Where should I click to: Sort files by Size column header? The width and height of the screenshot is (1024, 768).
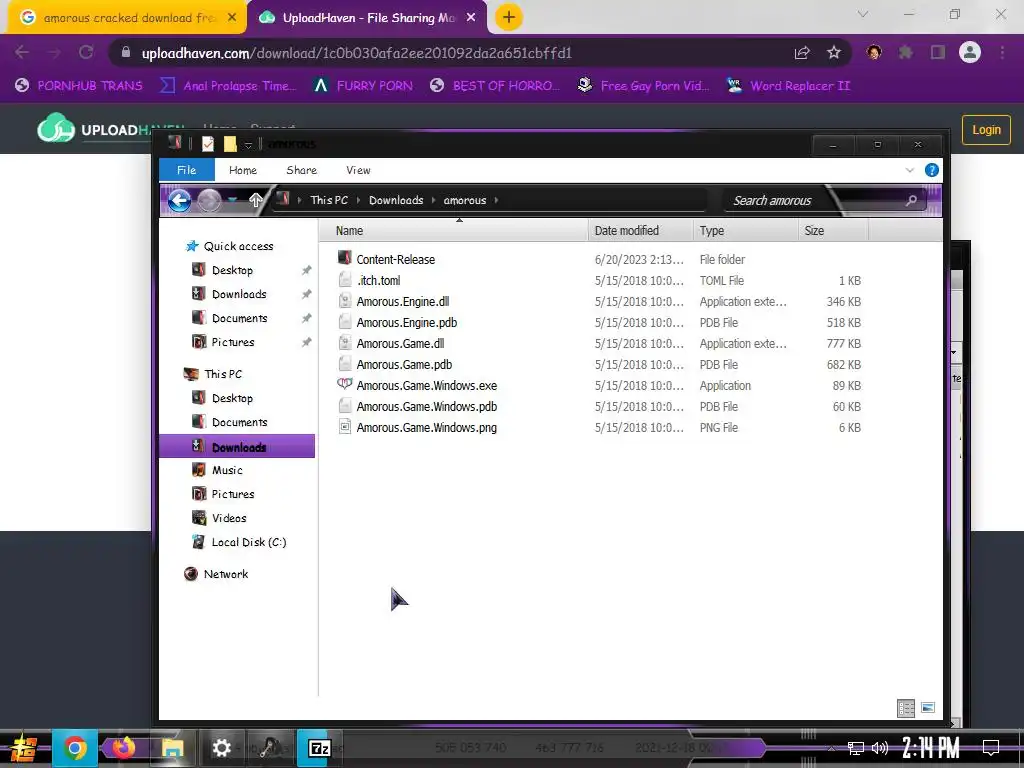point(833,231)
